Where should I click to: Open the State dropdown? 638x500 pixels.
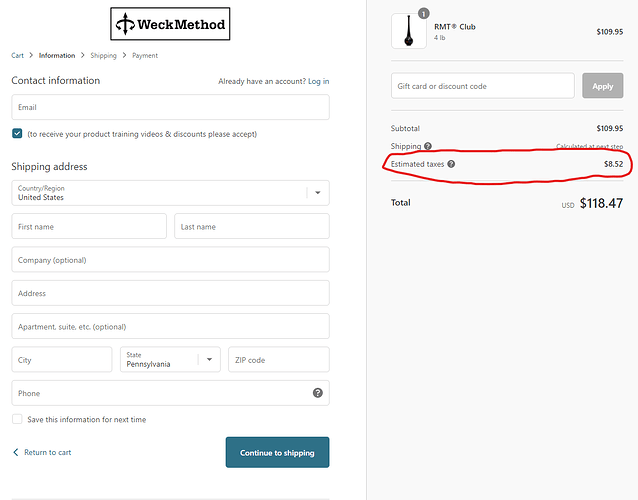(170, 360)
